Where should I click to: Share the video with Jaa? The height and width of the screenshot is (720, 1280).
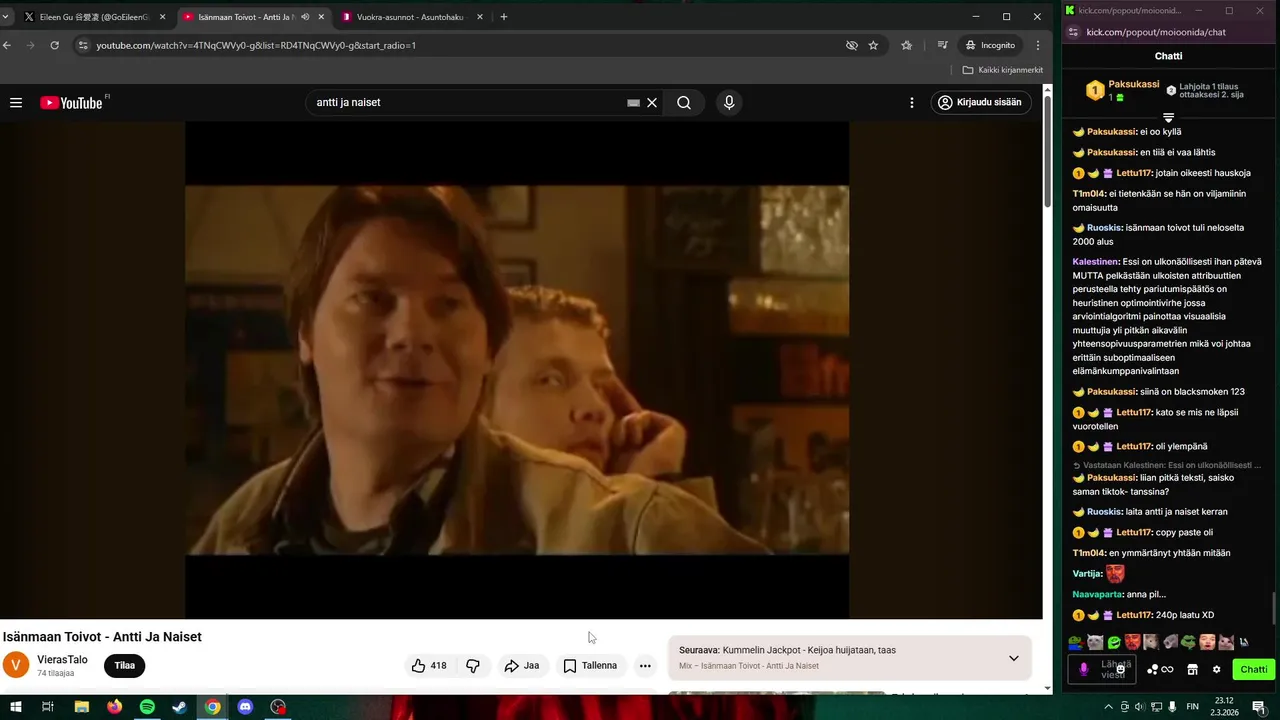522,665
